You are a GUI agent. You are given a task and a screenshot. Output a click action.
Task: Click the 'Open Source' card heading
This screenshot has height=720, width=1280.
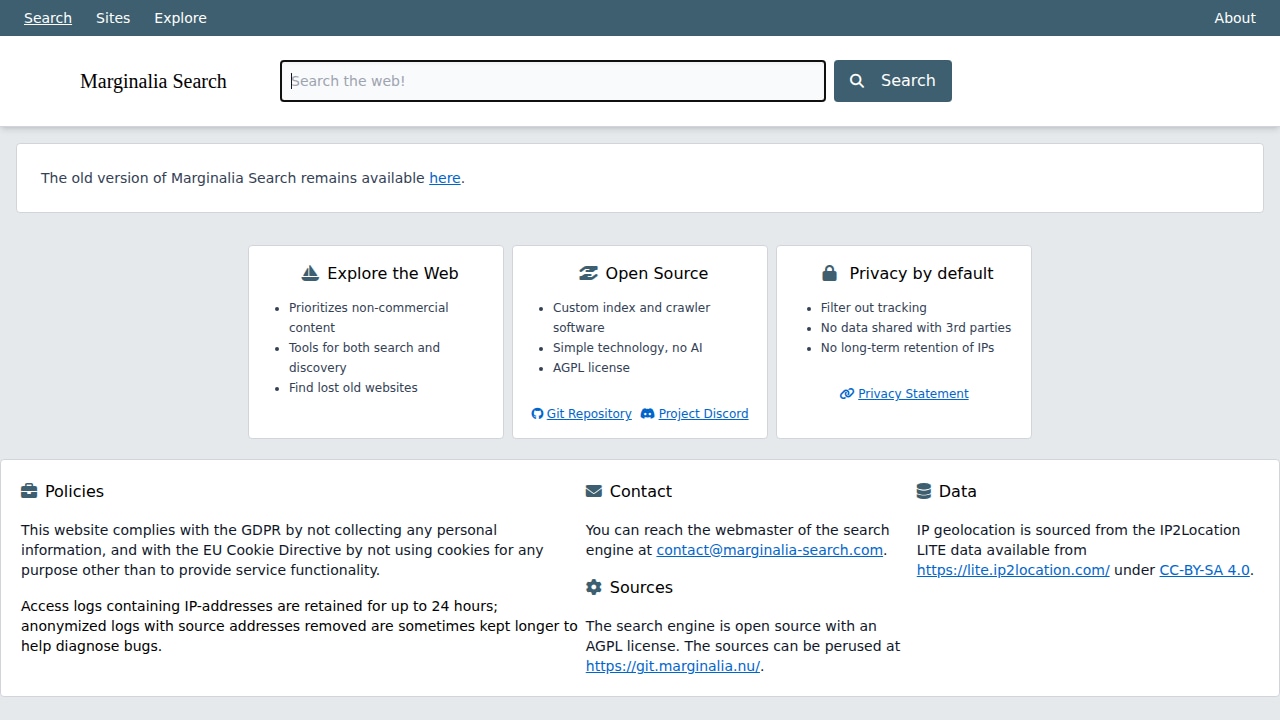tap(656, 273)
